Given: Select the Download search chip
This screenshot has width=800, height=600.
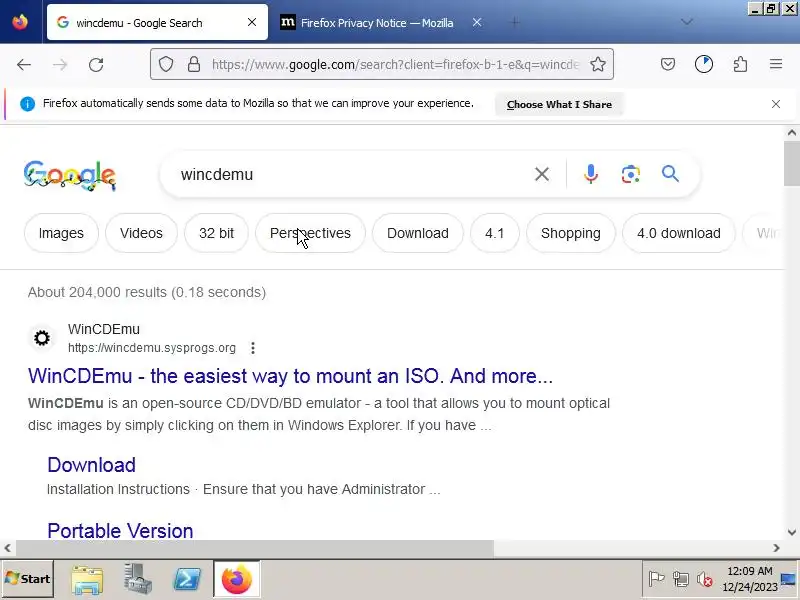Looking at the screenshot, I should coord(418,233).
